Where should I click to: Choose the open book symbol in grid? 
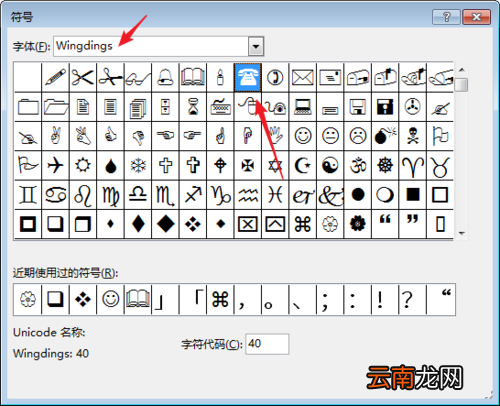(x=193, y=77)
